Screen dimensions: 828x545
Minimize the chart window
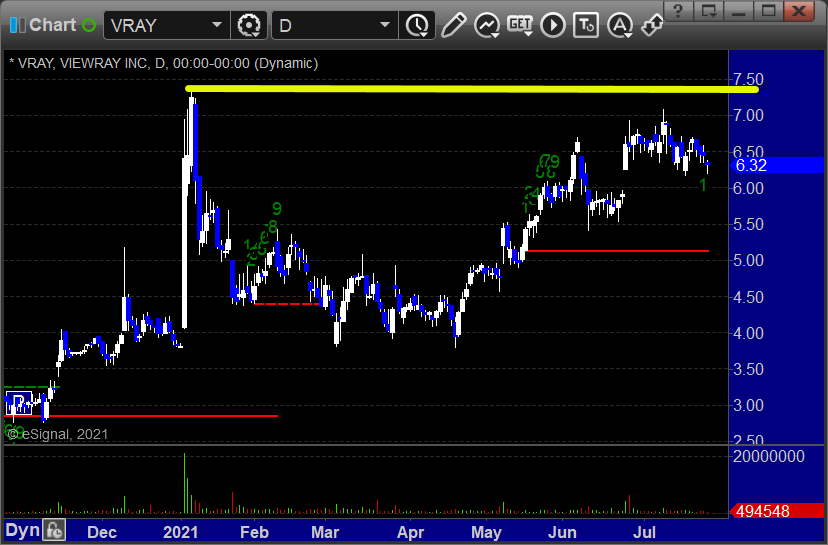point(738,11)
